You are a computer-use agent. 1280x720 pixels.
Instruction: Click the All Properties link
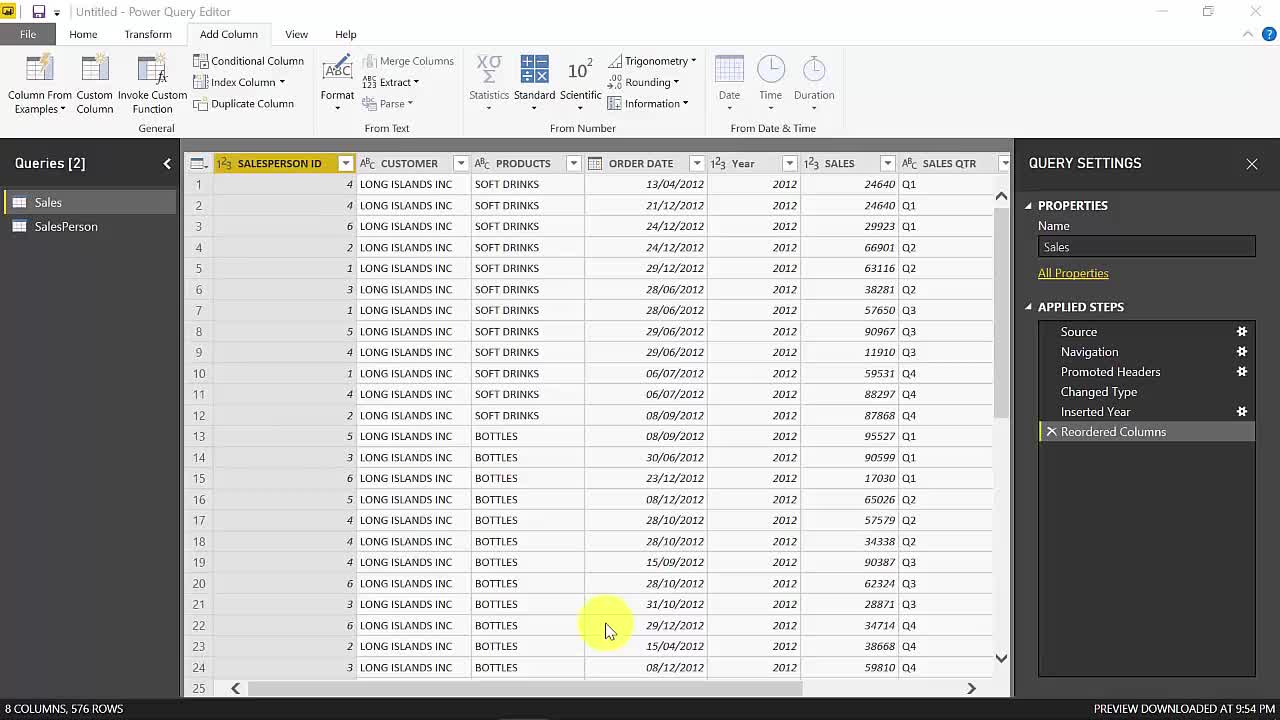pyautogui.click(x=1073, y=273)
